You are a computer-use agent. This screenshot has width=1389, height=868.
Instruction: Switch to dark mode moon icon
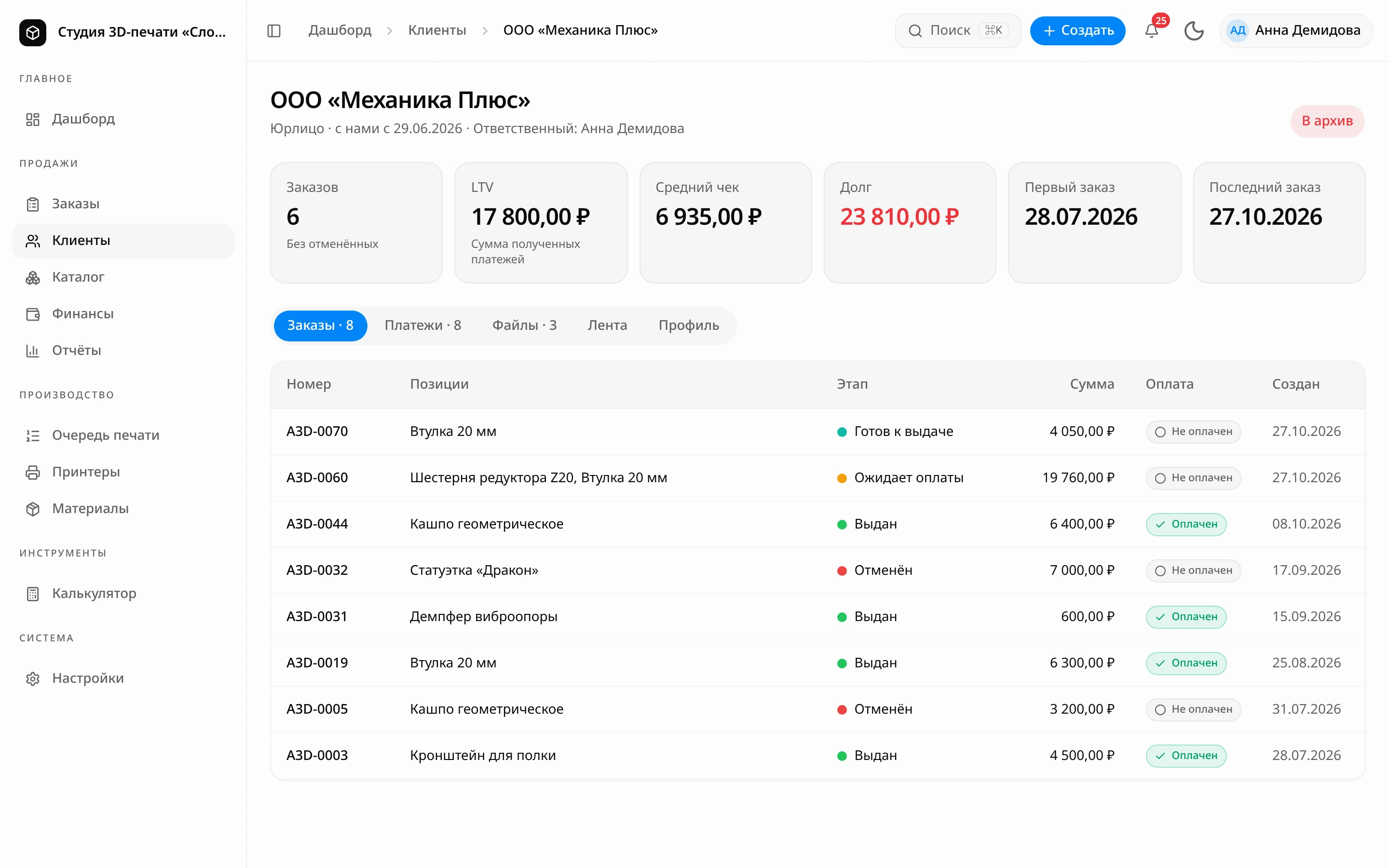click(x=1194, y=30)
